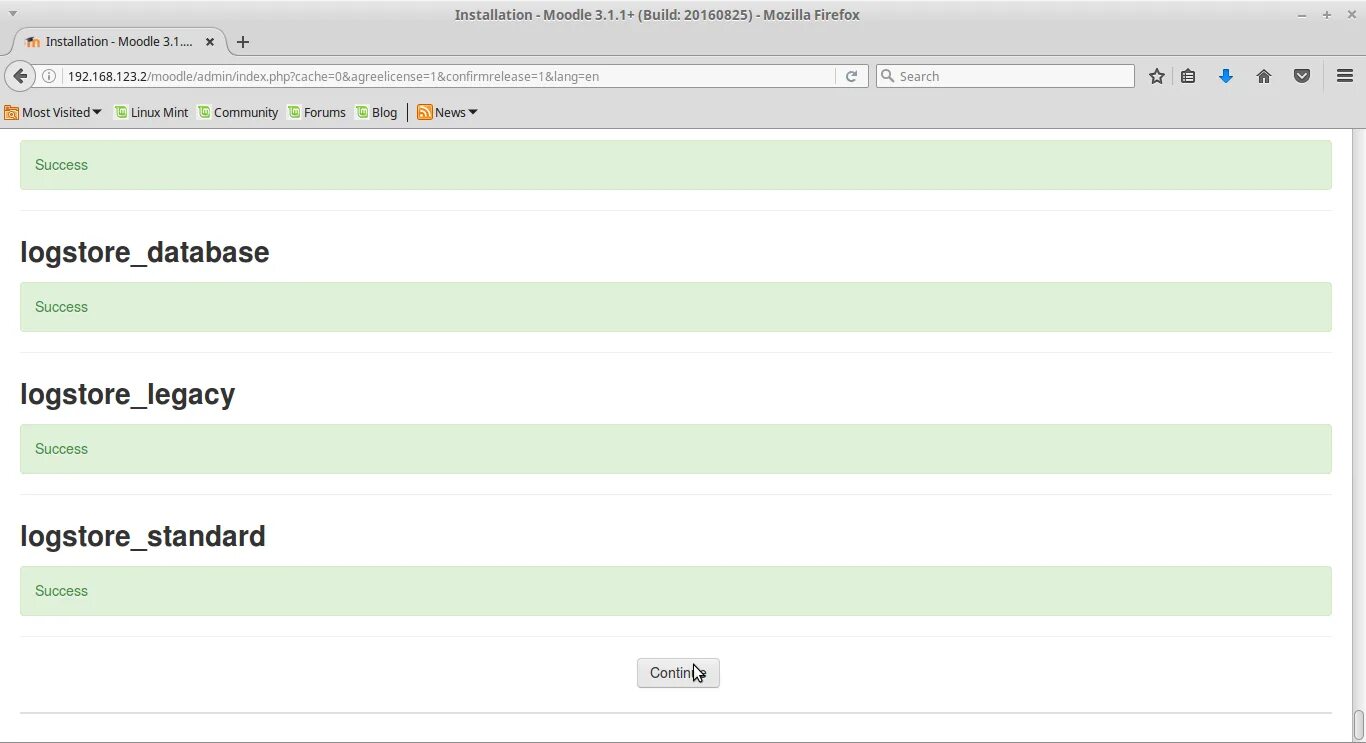Open the Blog bookmark
The image size is (1366, 743).
(x=377, y=112)
